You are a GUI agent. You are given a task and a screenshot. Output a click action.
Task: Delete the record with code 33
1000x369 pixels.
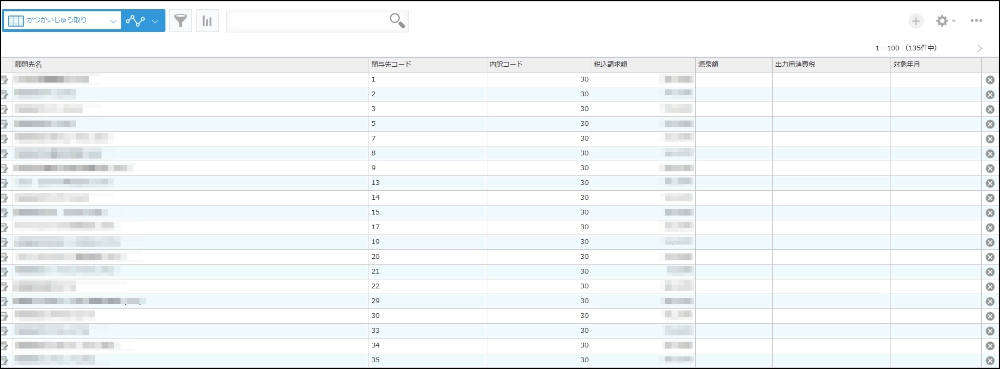point(990,331)
